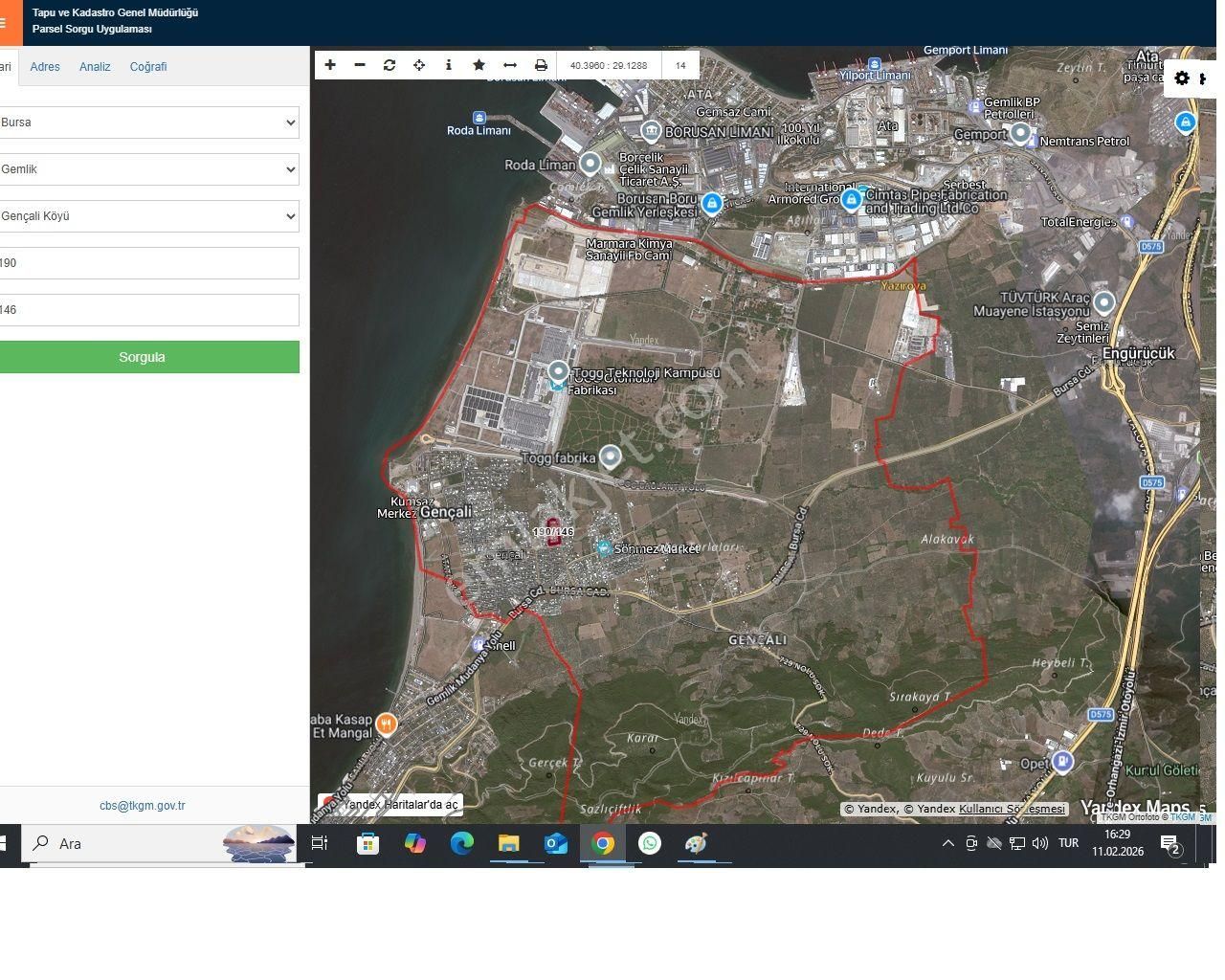Zoom in on the map with the plus icon
1225x980 pixels.
[x=330, y=64]
